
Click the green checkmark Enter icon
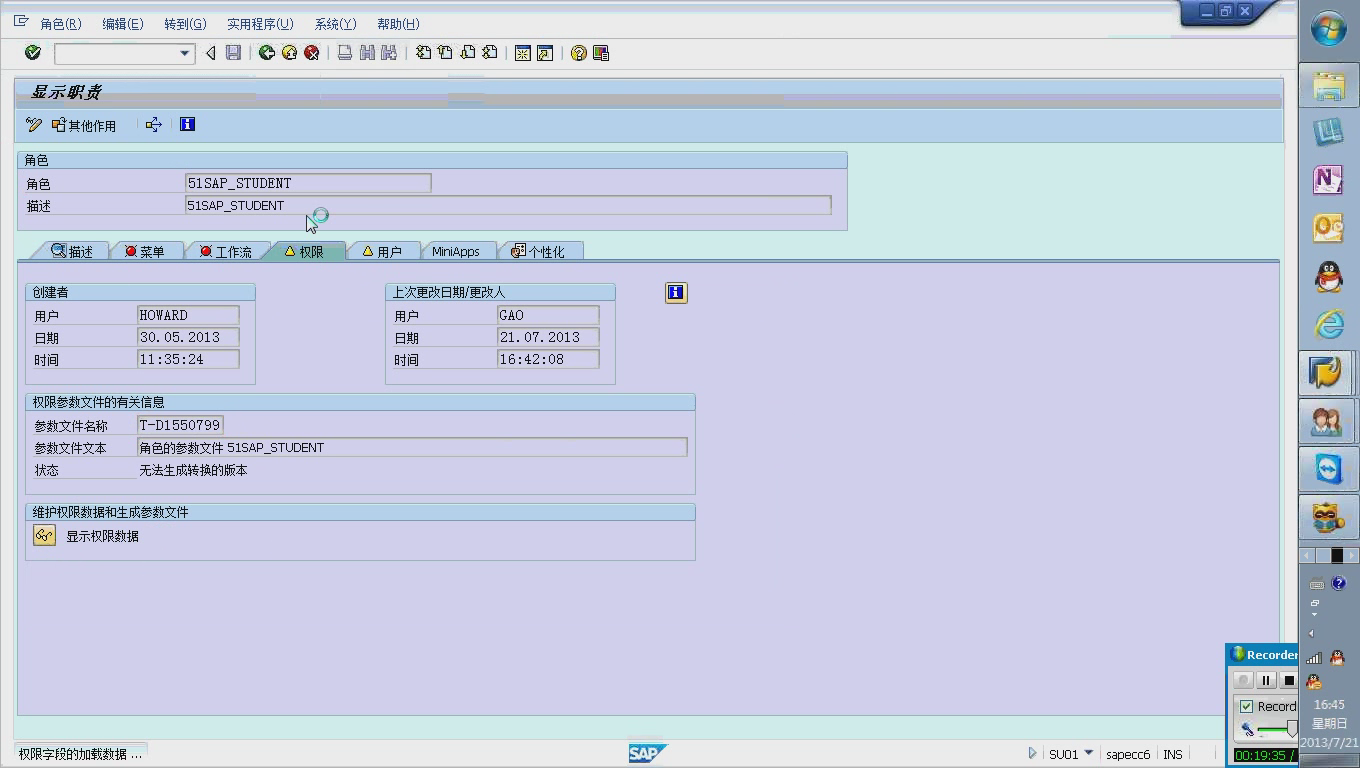(33, 53)
